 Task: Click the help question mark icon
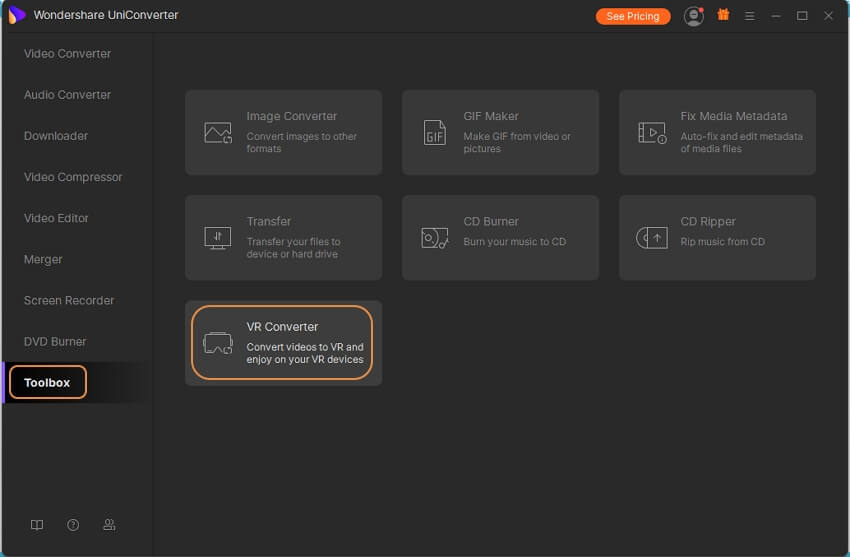tap(73, 525)
